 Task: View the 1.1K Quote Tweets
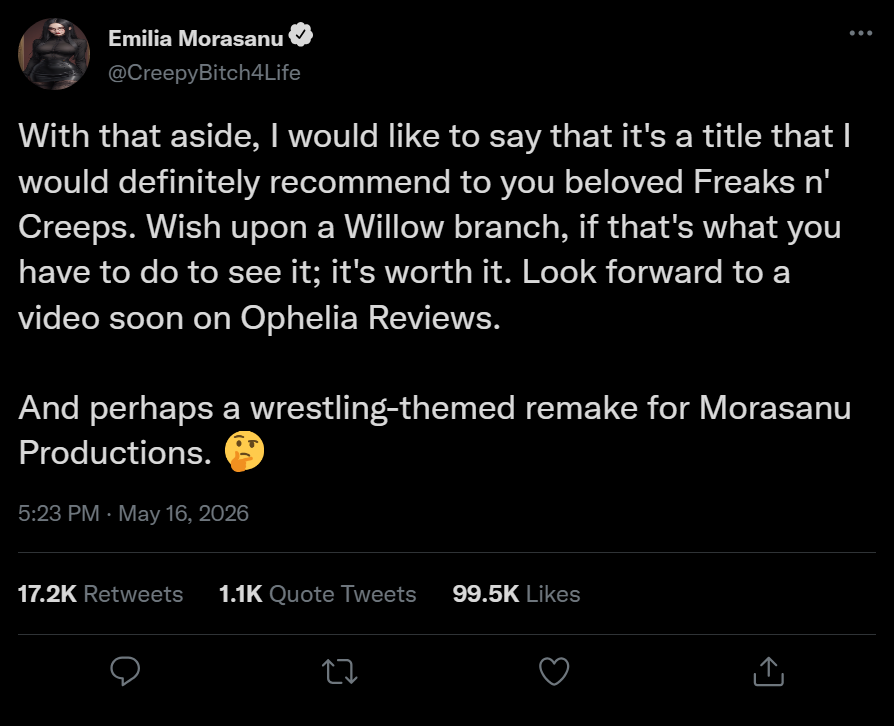pyautogui.click(x=318, y=594)
